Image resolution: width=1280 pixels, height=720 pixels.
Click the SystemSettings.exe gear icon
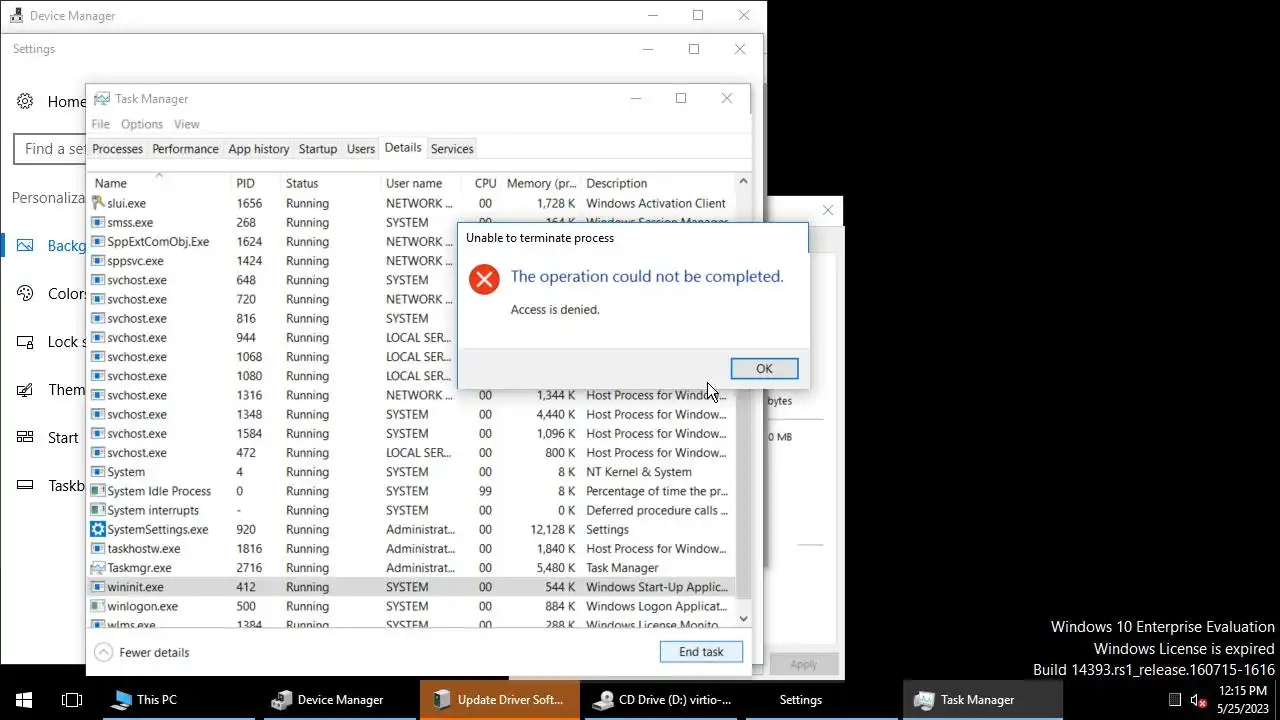point(98,529)
